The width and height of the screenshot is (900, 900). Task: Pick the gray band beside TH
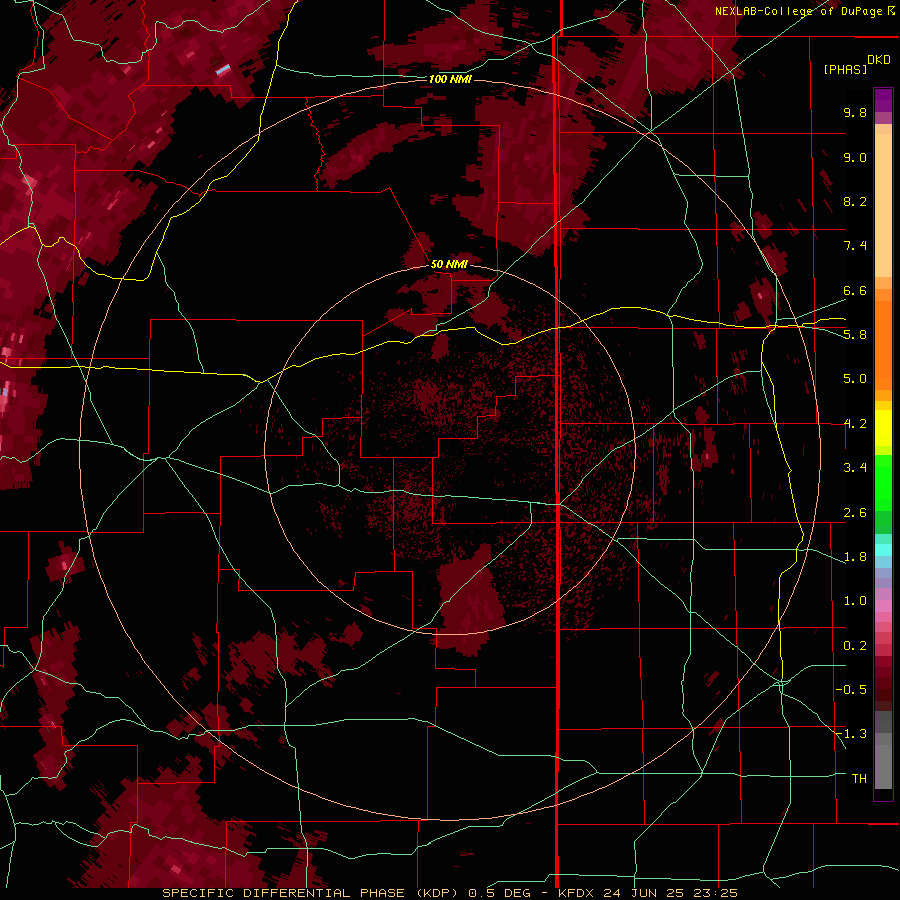pyautogui.click(x=883, y=766)
